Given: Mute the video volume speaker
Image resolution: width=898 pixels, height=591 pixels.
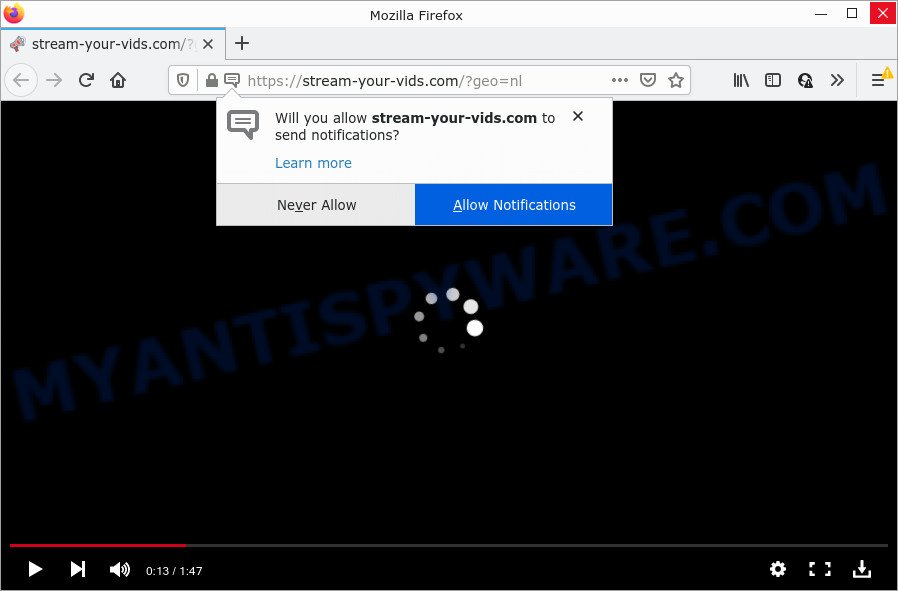Looking at the screenshot, I should (120, 569).
